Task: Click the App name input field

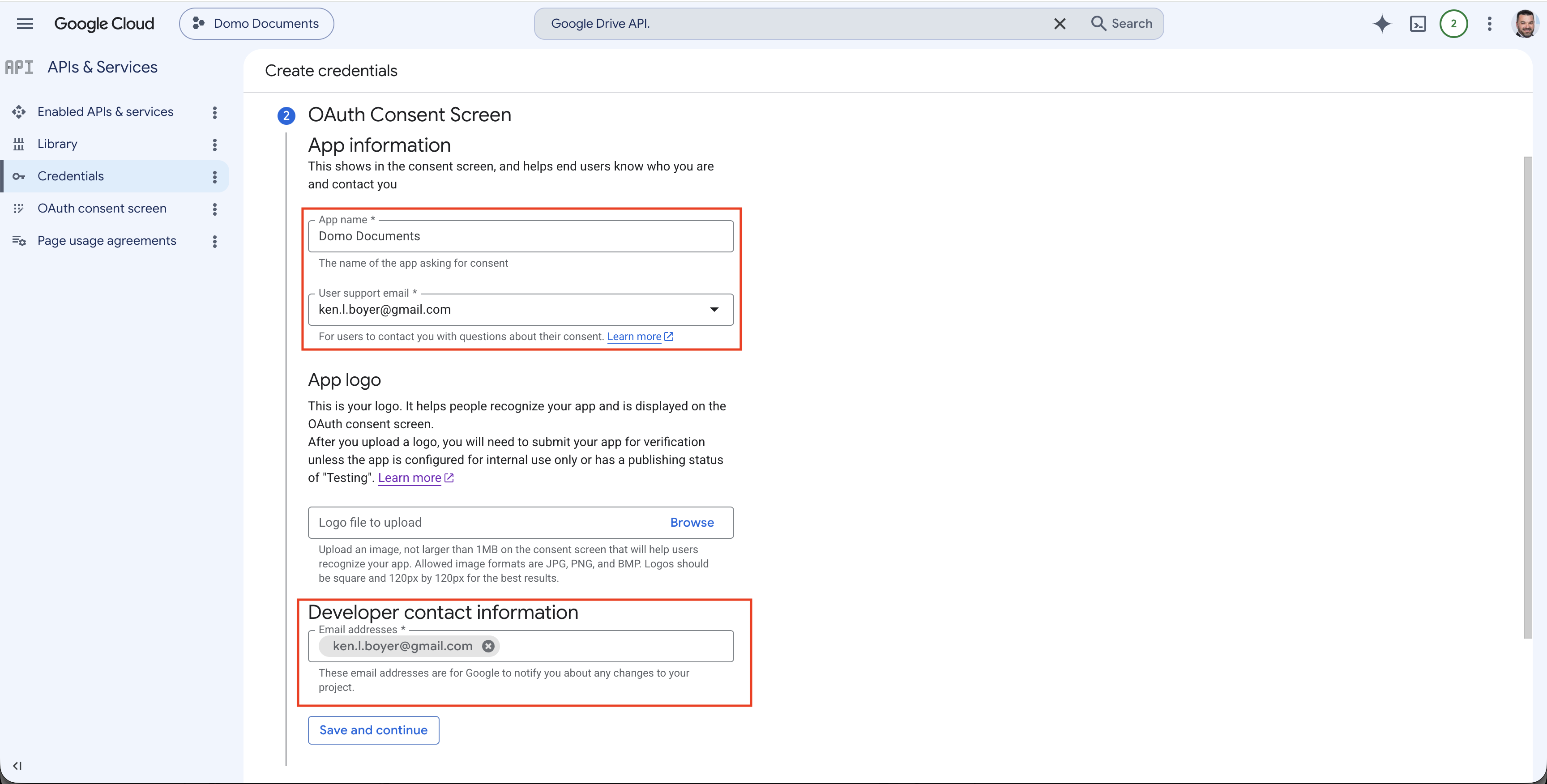Action: 521,236
